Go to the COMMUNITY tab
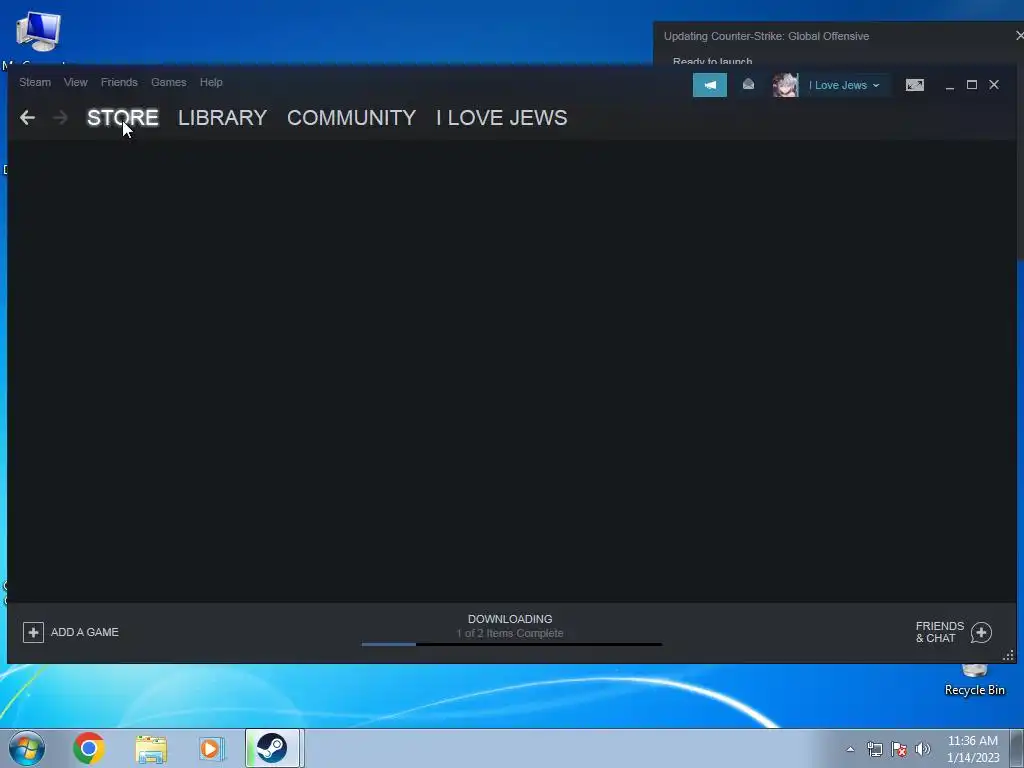The width and height of the screenshot is (1024, 768). coord(351,118)
